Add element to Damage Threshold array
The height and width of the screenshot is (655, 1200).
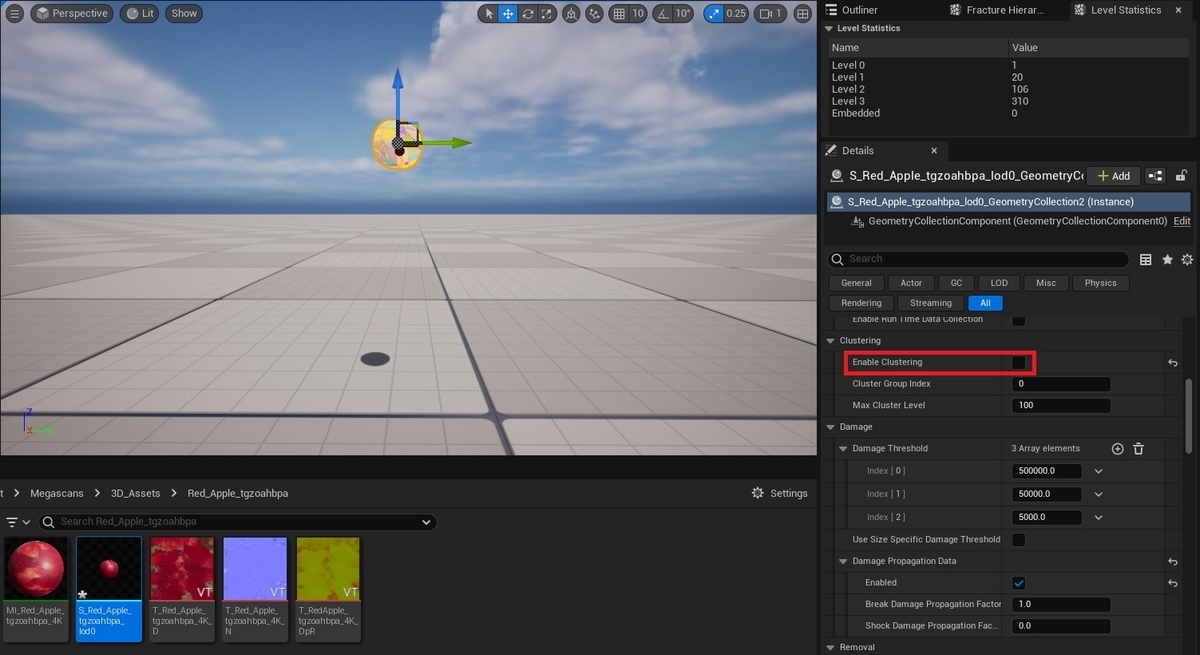[1118, 449]
